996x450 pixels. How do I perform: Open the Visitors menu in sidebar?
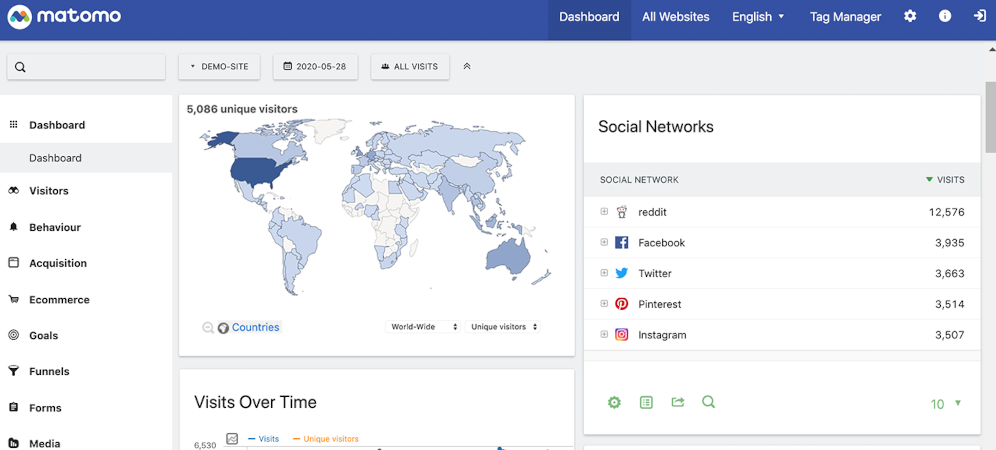49,191
